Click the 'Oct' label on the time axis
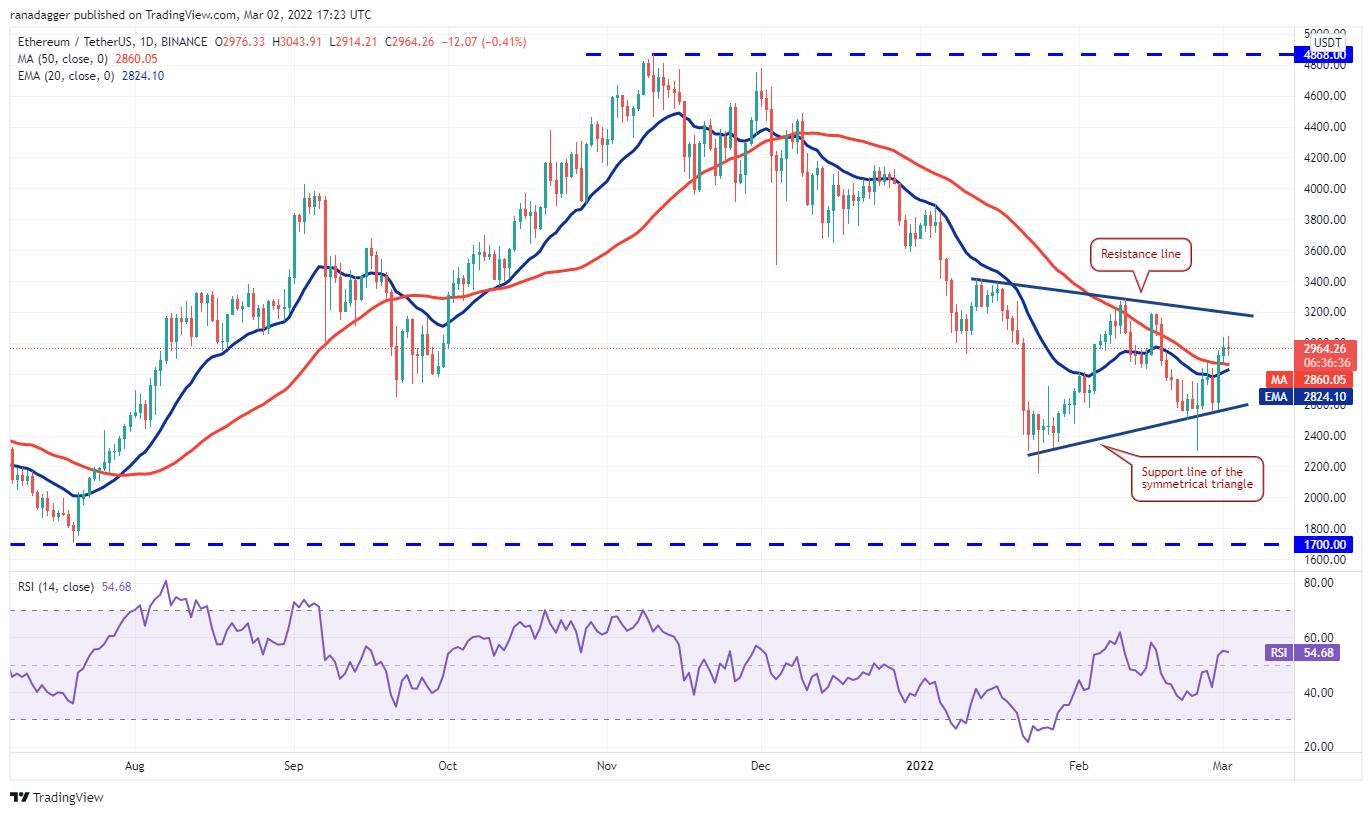Viewport: 1372px width, 815px height. 447,765
